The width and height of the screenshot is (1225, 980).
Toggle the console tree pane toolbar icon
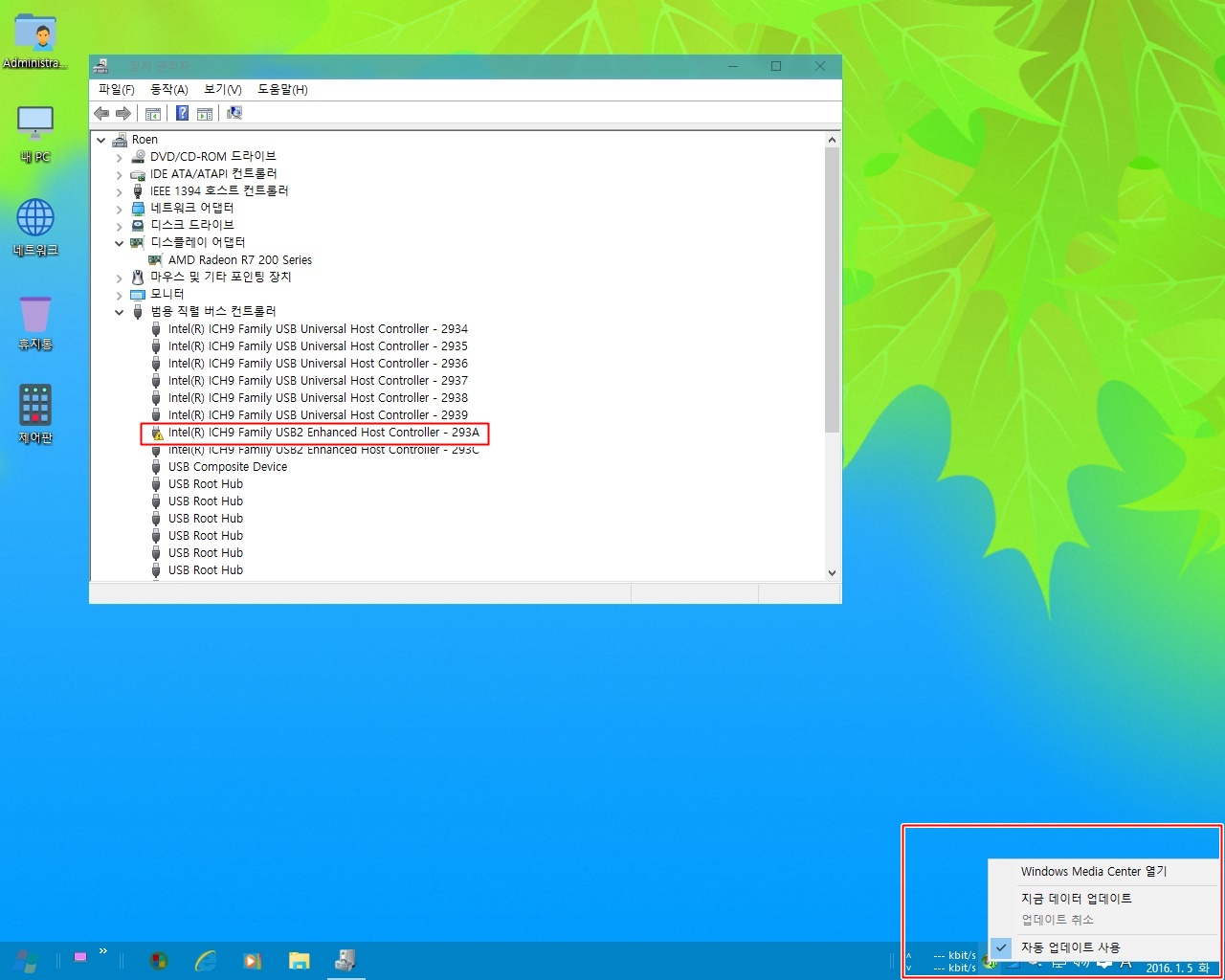click(153, 113)
